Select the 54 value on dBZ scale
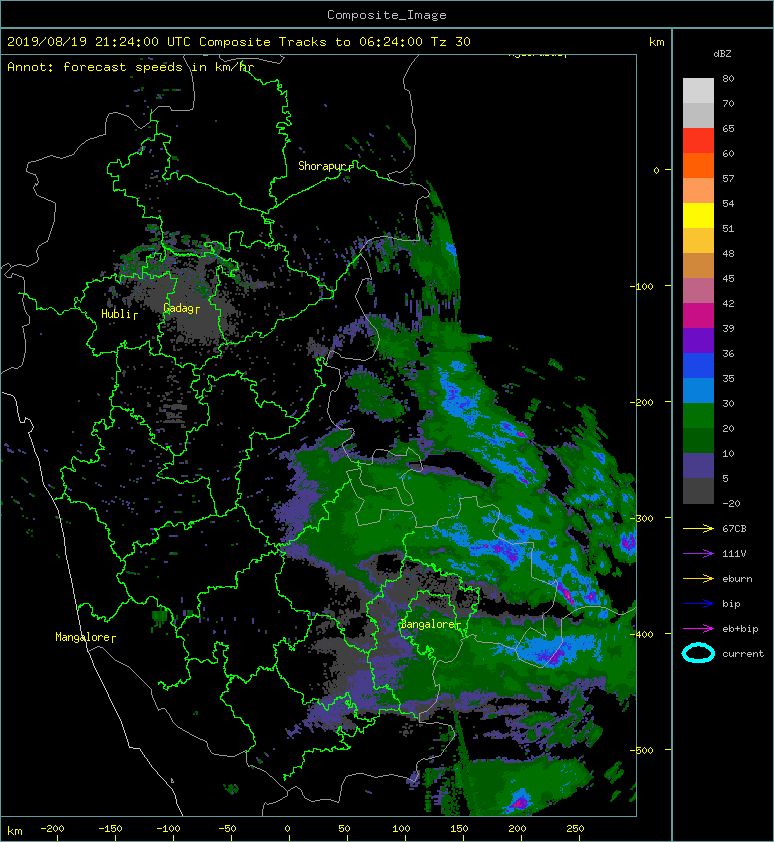The height and width of the screenshot is (842, 774). click(x=728, y=204)
